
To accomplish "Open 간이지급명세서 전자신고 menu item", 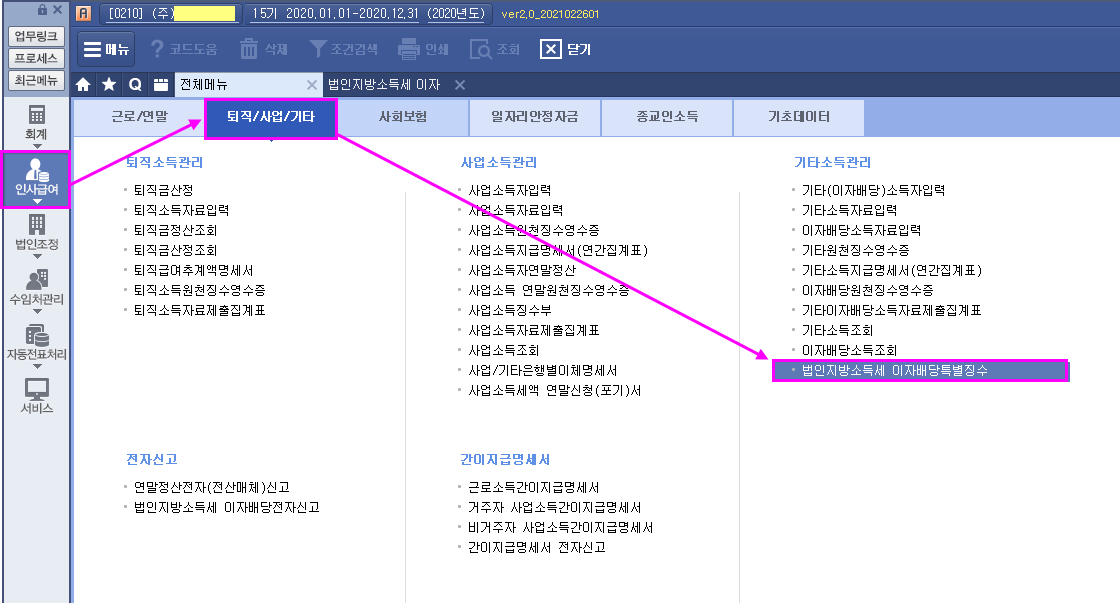I will coord(536,548).
